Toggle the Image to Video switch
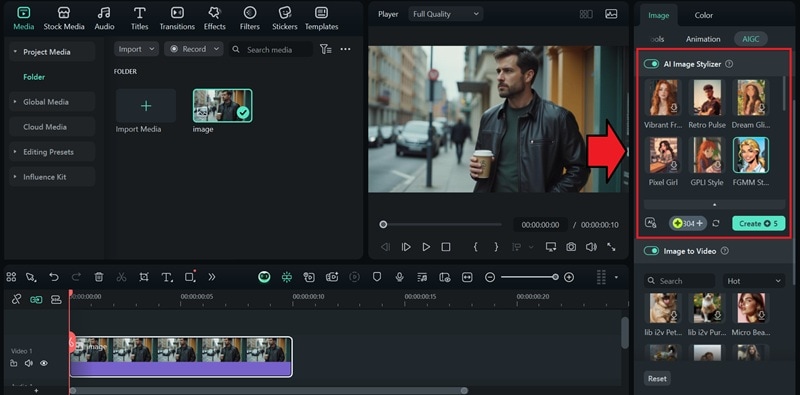Viewport: 800px width, 395px height. [x=651, y=251]
